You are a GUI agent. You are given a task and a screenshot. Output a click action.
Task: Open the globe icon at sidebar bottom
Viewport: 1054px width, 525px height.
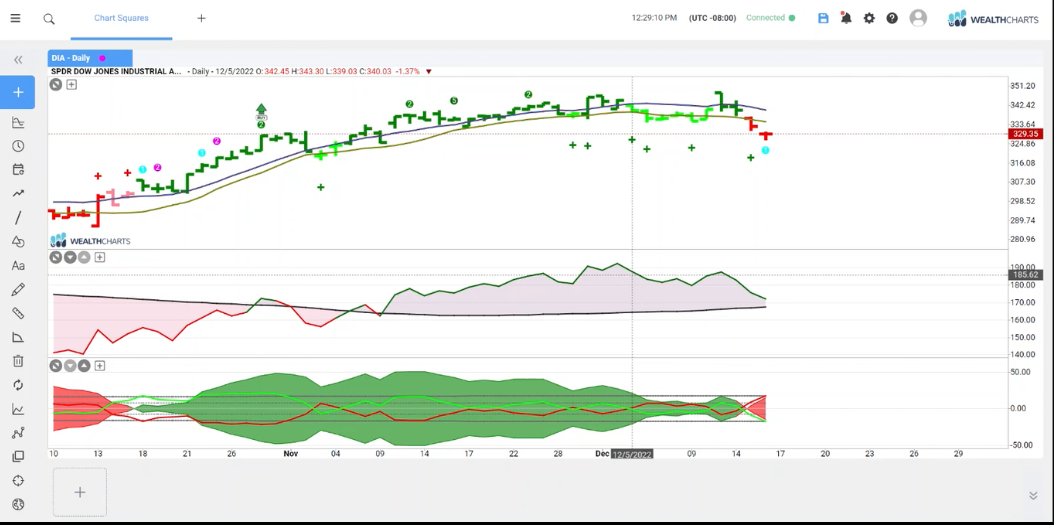pyautogui.click(x=18, y=504)
